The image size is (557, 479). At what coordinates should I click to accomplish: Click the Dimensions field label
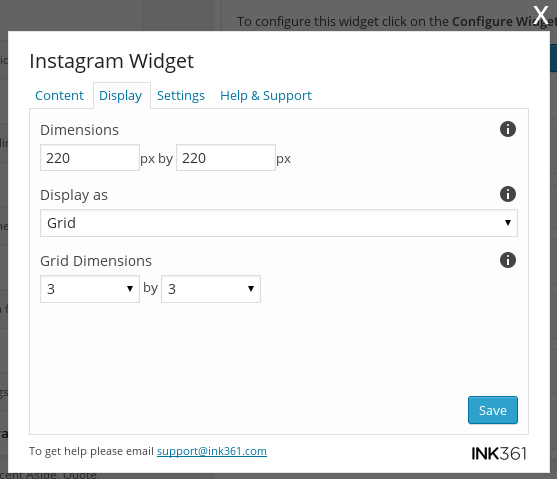pos(79,130)
